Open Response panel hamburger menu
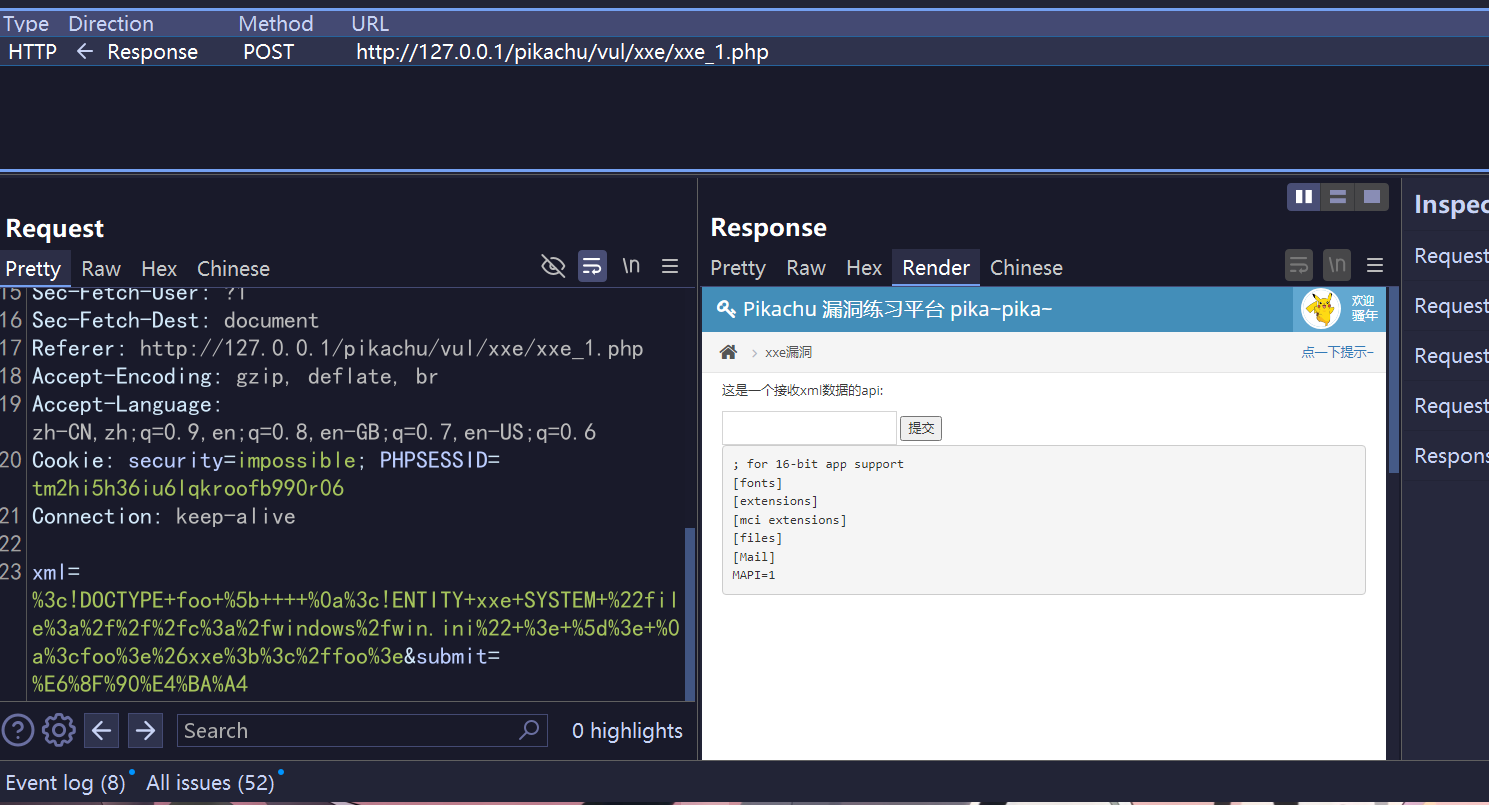This screenshot has width=1489, height=805. [x=1375, y=265]
